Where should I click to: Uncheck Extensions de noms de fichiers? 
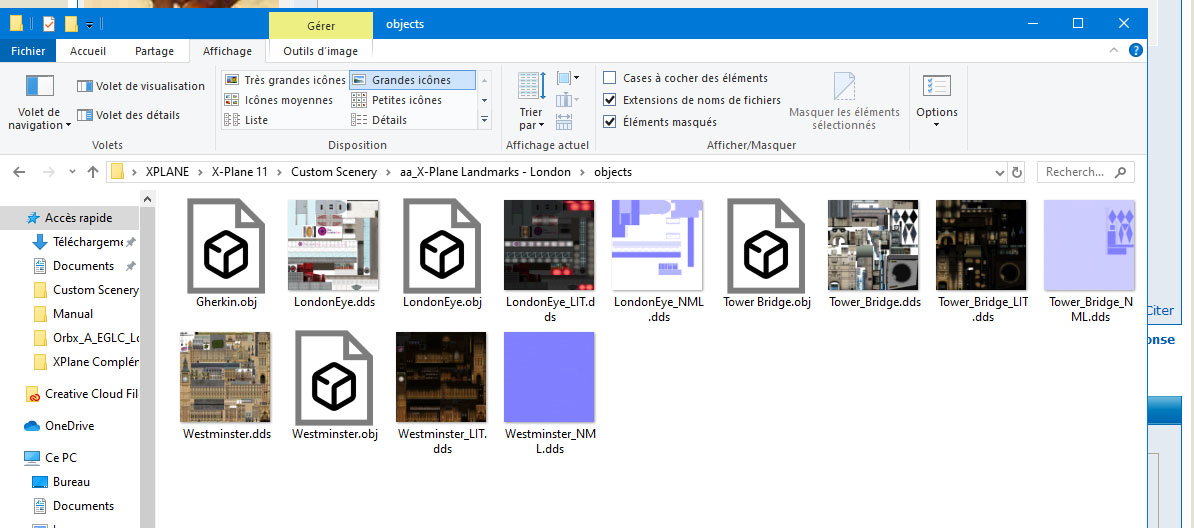pyautogui.click(x=609, y=100)
